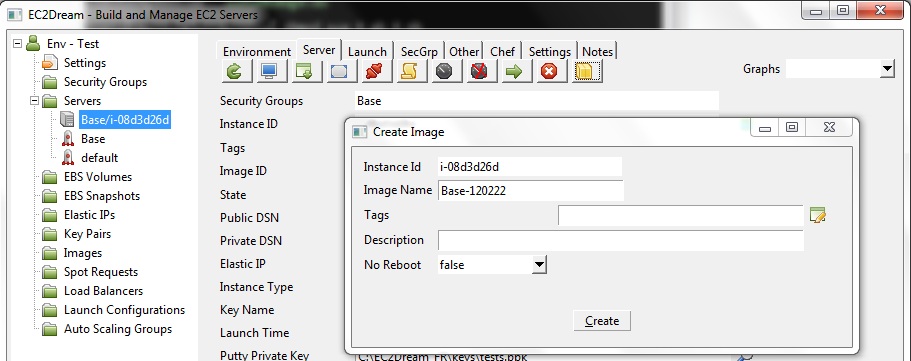Open Images in the tree
This screenshot has width=911, height=361.
coord(83,253)
